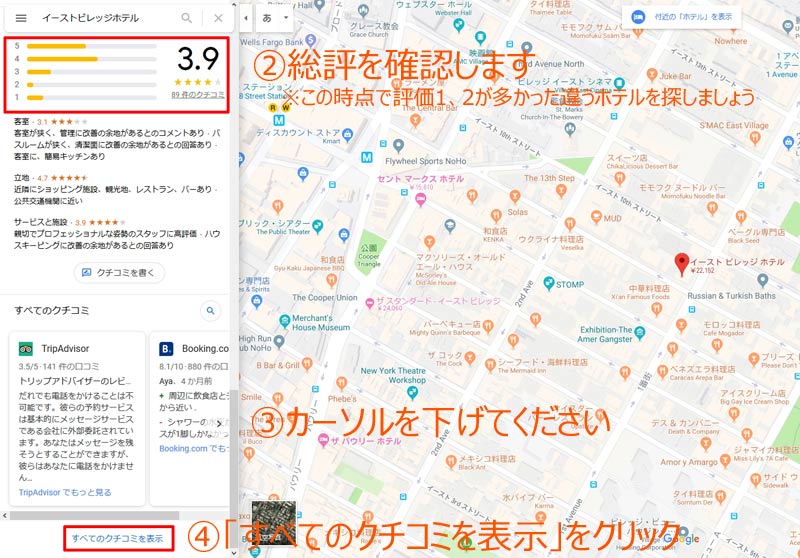Click the パブリック・シアター theater marker
The width and height of the screenshot is (800, 558).
(318, 225)
